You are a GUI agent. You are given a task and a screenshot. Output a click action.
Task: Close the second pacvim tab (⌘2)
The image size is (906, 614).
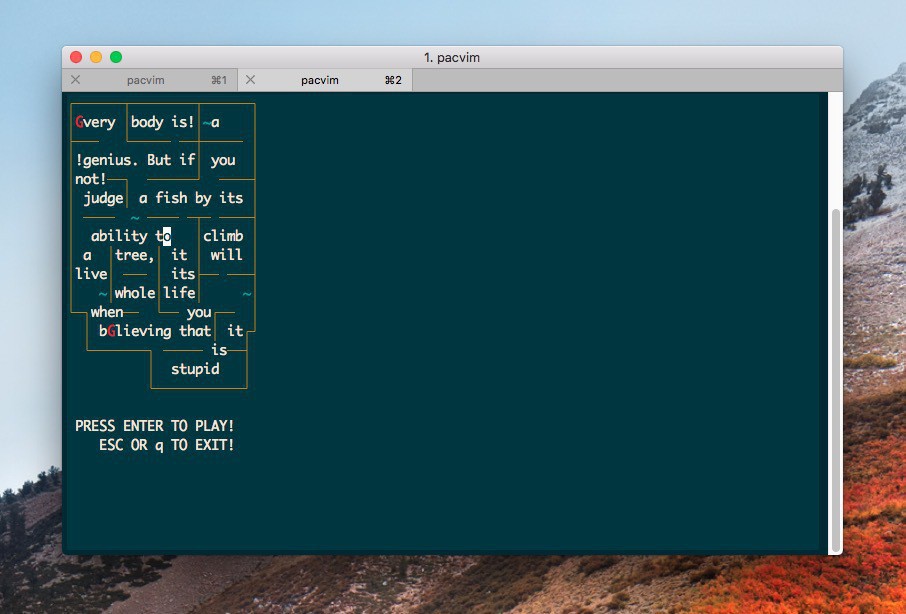tap(250, 80)
